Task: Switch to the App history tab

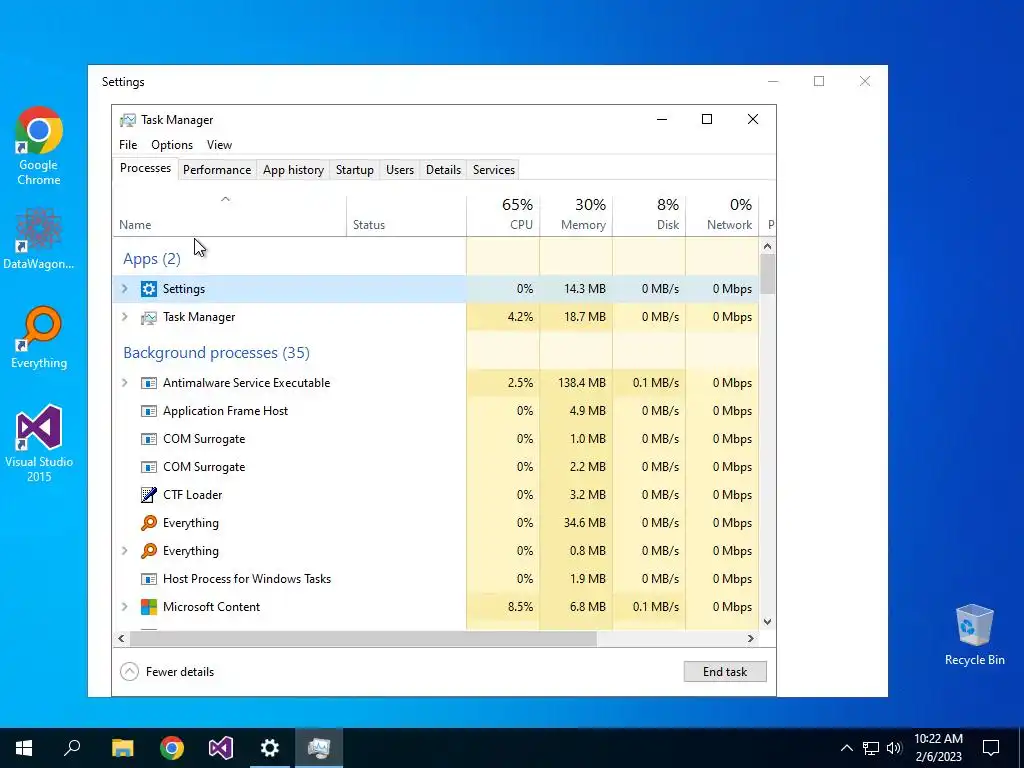Action: click(293, 170)
